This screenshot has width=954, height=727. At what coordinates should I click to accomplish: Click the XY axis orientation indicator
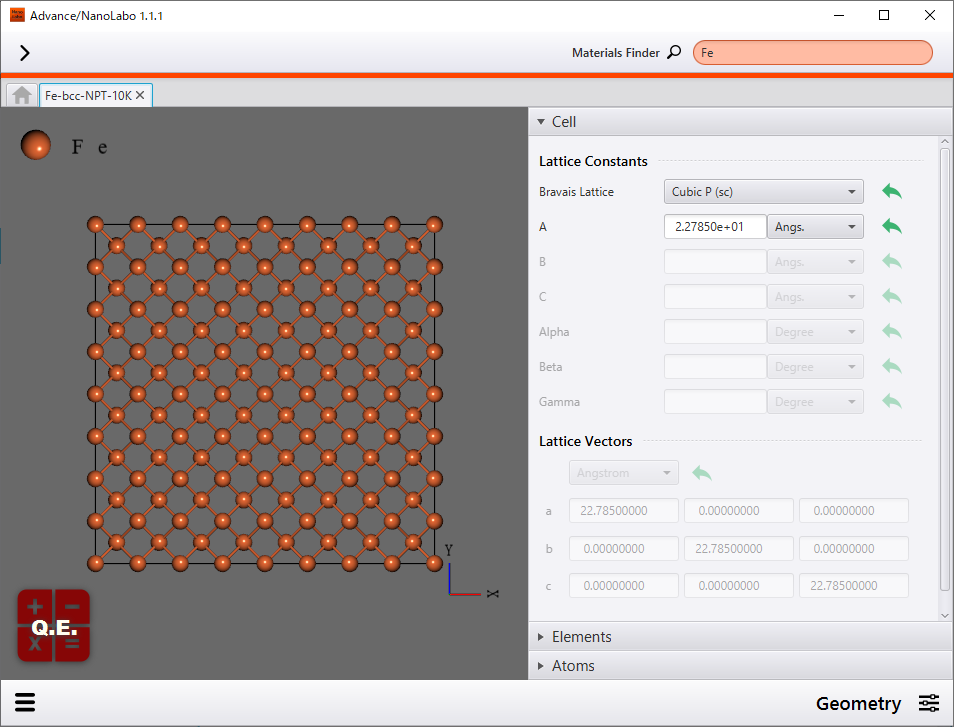[472, 572]
